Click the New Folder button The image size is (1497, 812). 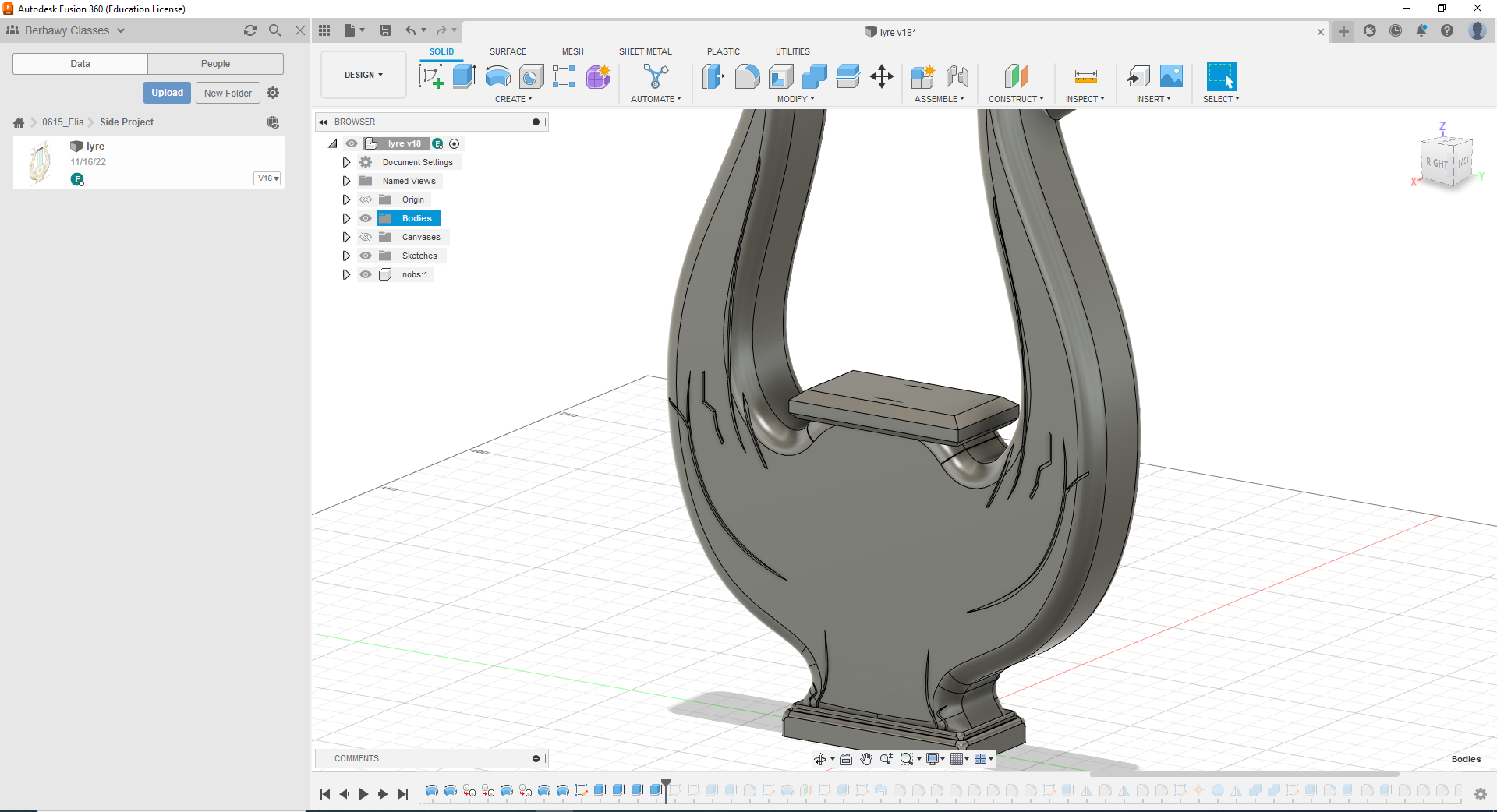coord(228,93)
